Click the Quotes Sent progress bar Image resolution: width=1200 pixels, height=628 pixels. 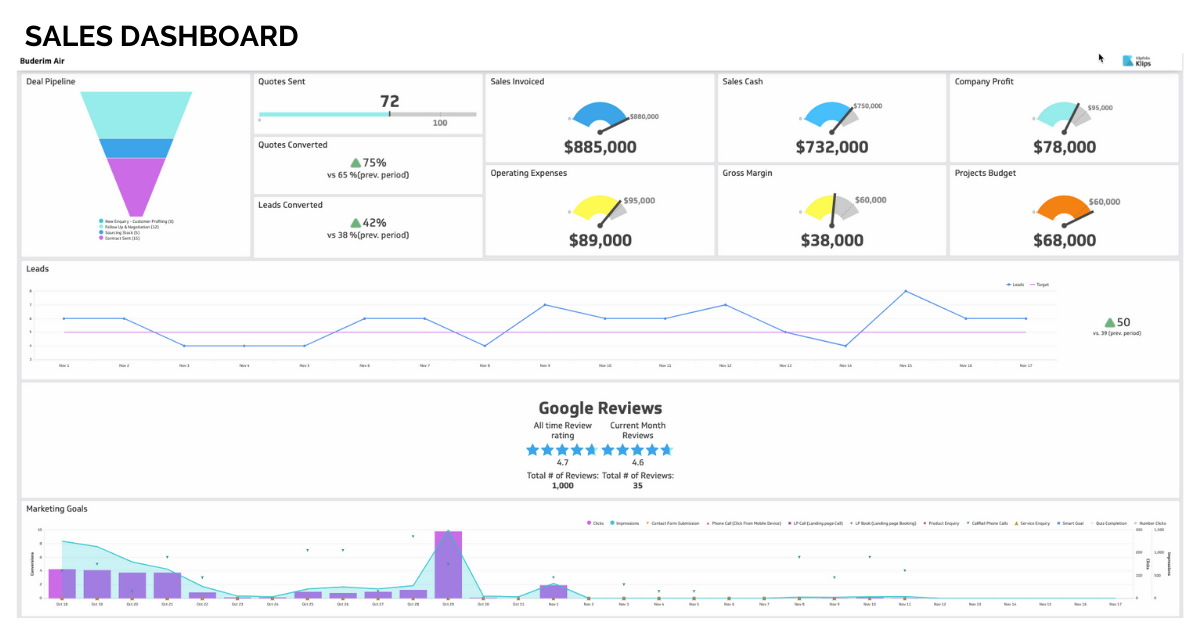pos(367,115)
